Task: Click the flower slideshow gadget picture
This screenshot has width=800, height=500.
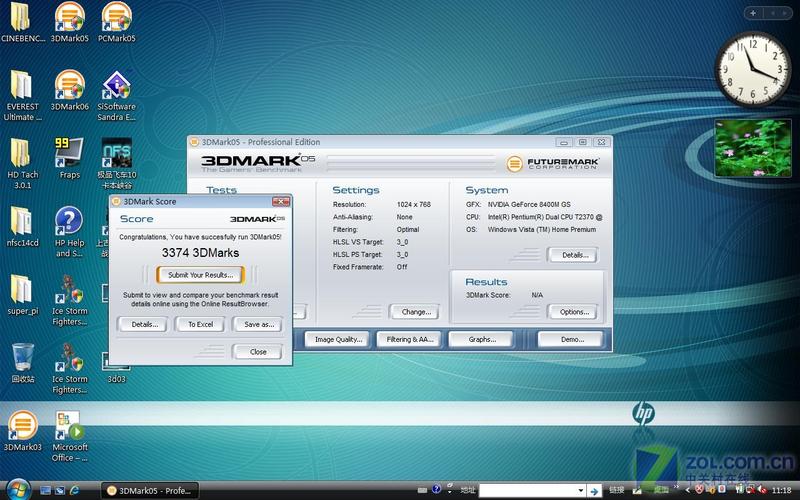Action: 753,148
